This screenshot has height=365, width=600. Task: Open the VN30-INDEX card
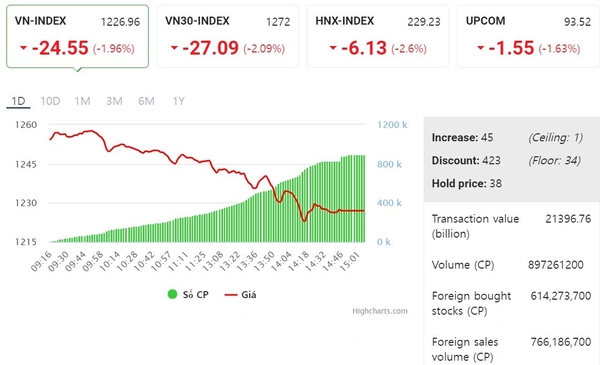pyautogui.click(x=228, y=37)
